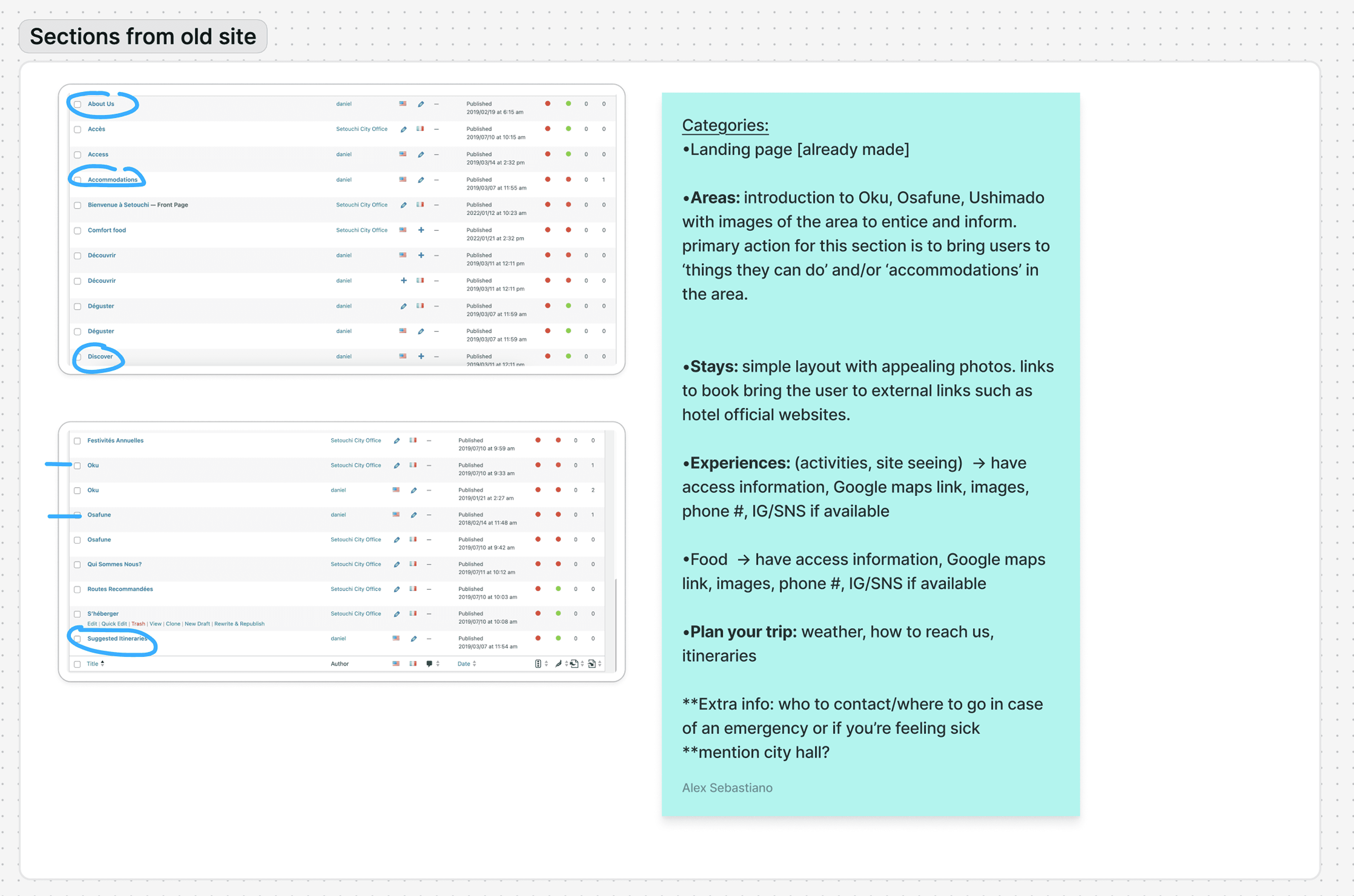Image resolution: width=1354 pixels, height=896 pixels.
Task: Click the Date column sort arrows
Action: [474, 664]
